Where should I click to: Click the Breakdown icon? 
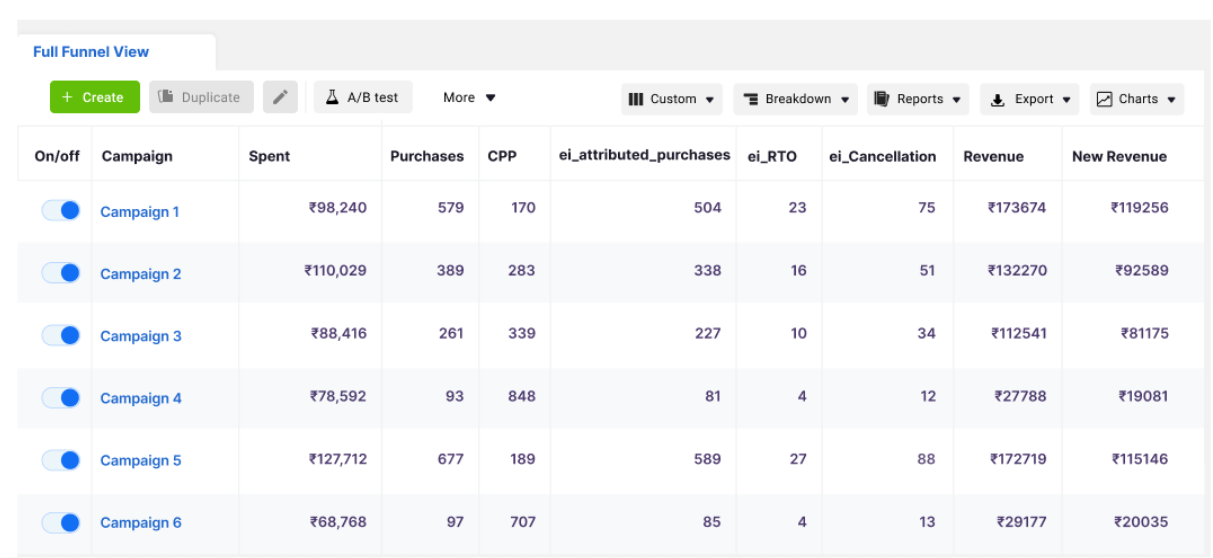click(x=750, y=99)
